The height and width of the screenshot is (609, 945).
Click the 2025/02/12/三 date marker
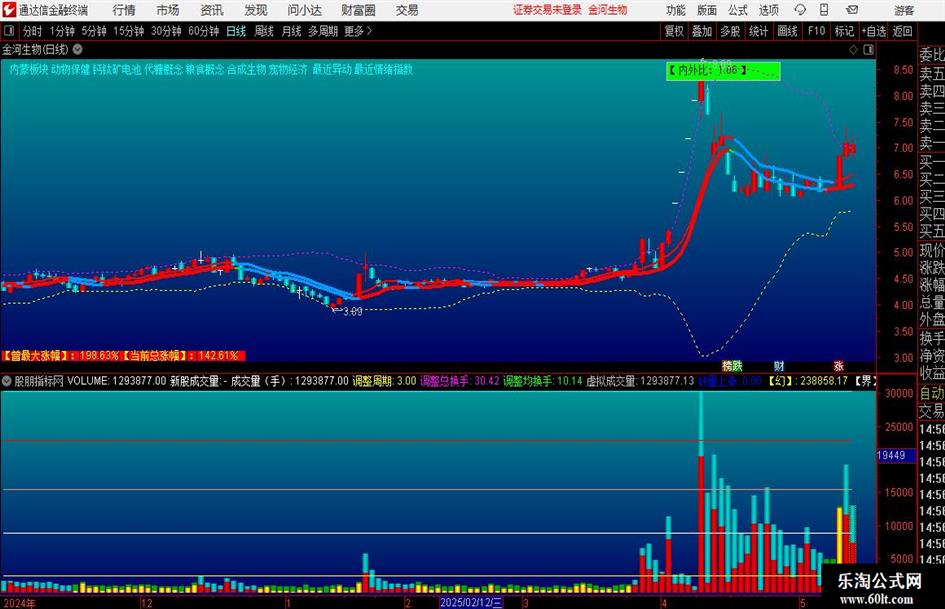471,602
